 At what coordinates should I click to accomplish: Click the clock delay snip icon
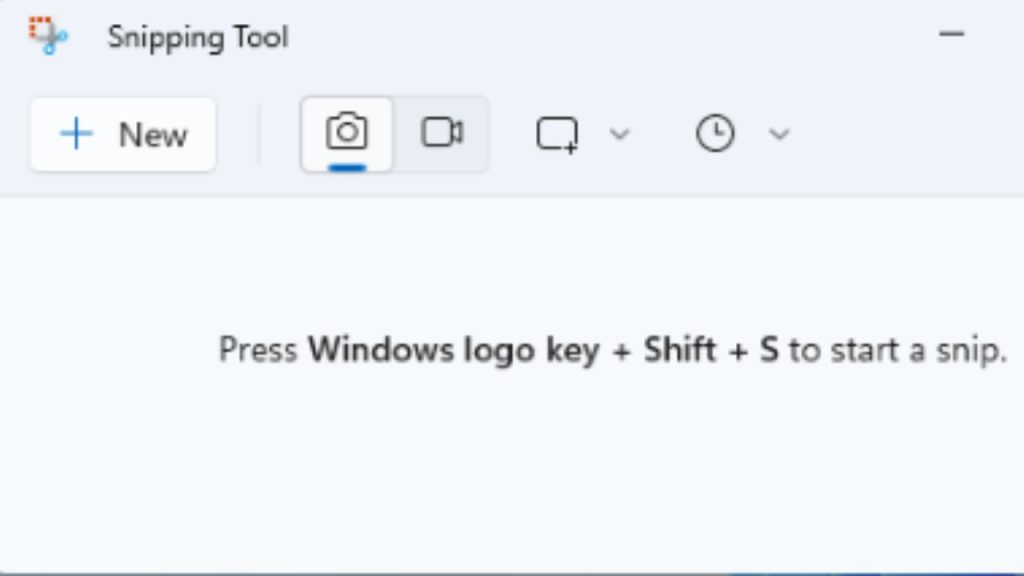715,134
